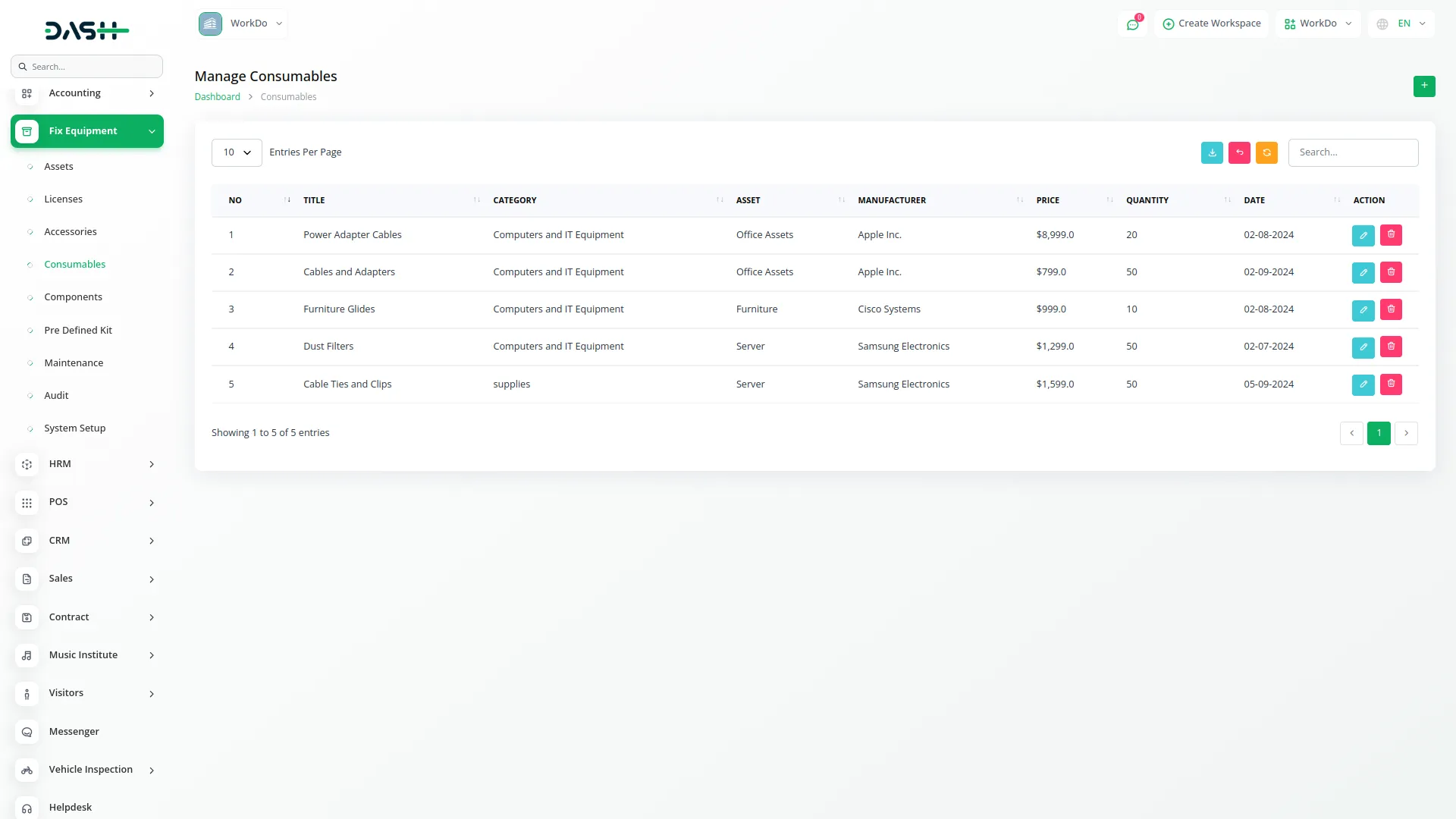Edit the Power Adapter Cables row
Screen dimensions: 1456x819
pos(1363,235)
